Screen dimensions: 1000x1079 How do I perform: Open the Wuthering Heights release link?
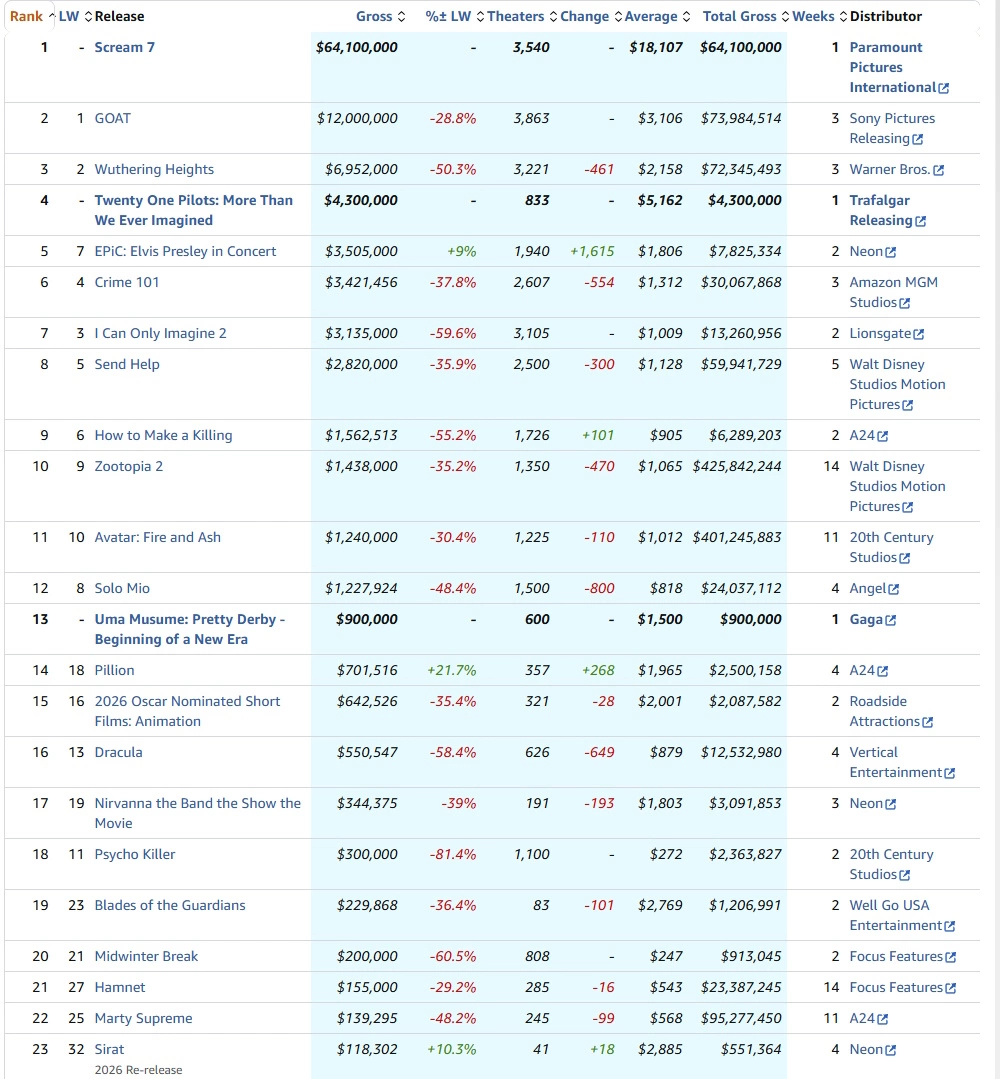(x=154, y=169)
